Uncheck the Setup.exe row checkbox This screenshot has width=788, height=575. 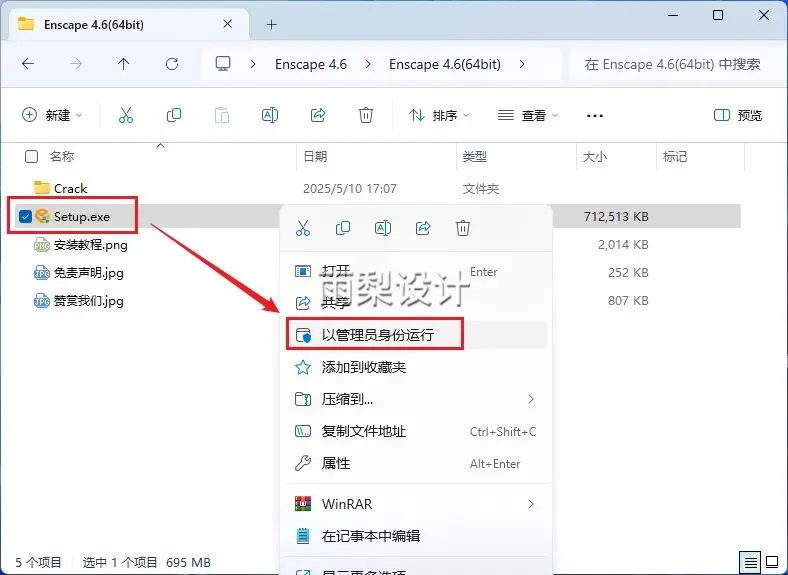[x=25, y=216]
